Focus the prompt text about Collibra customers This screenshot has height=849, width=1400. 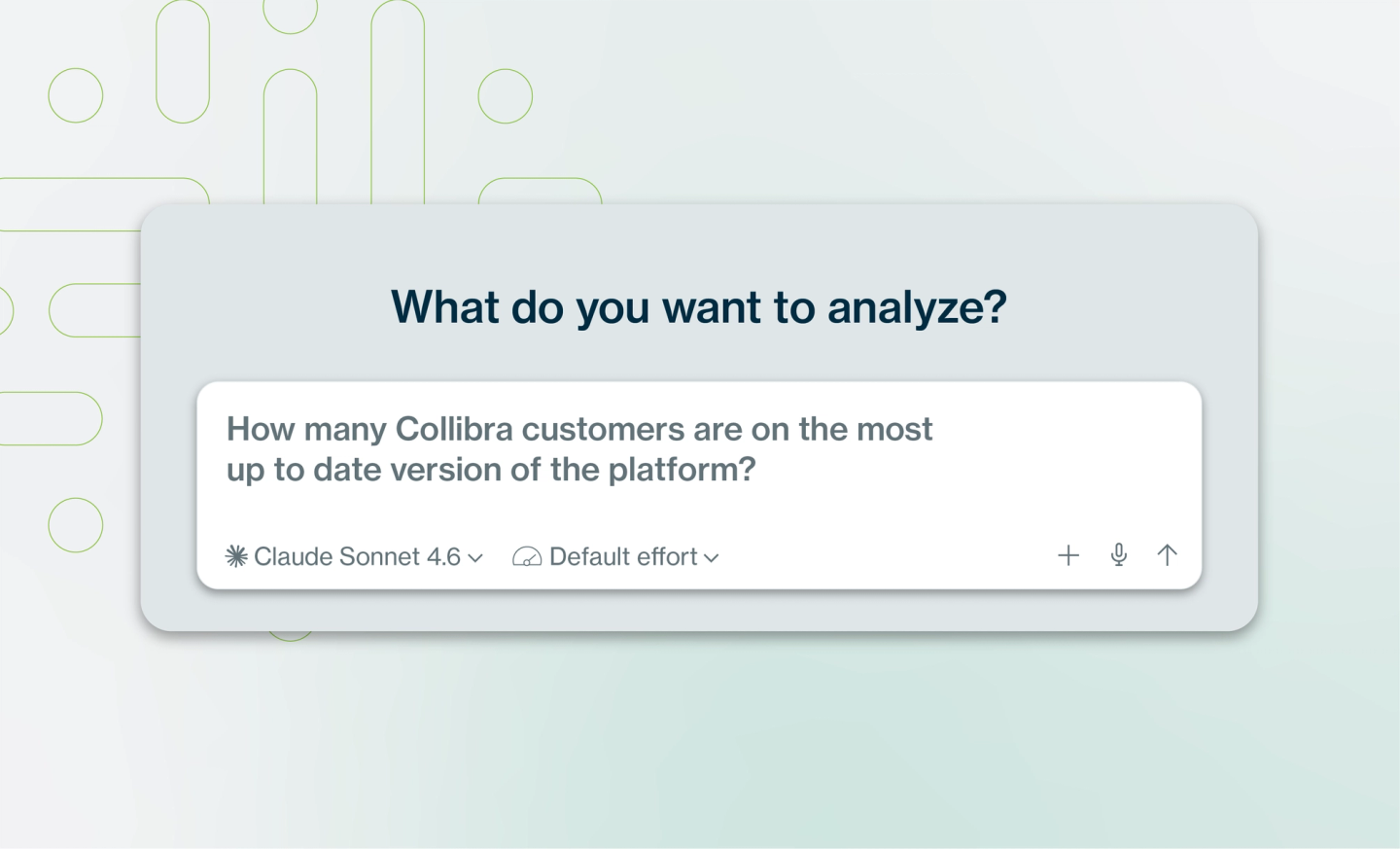point(579,449)
